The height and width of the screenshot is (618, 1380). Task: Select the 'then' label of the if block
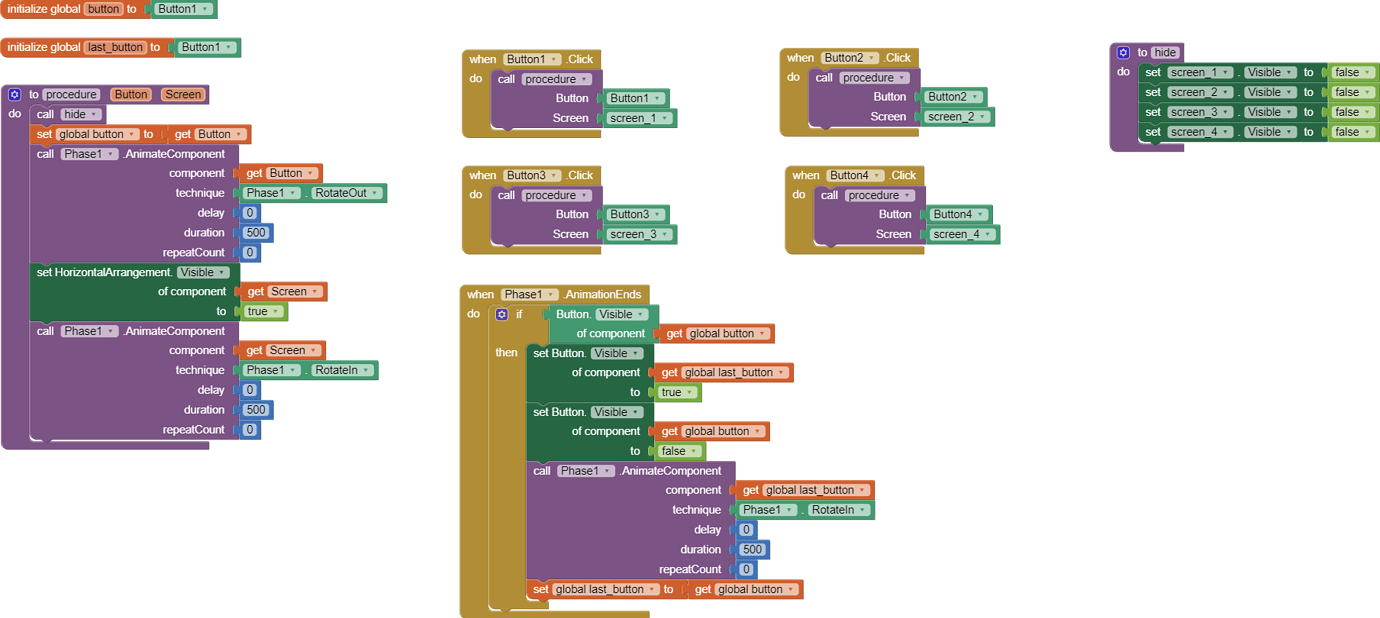pos(507,352)
